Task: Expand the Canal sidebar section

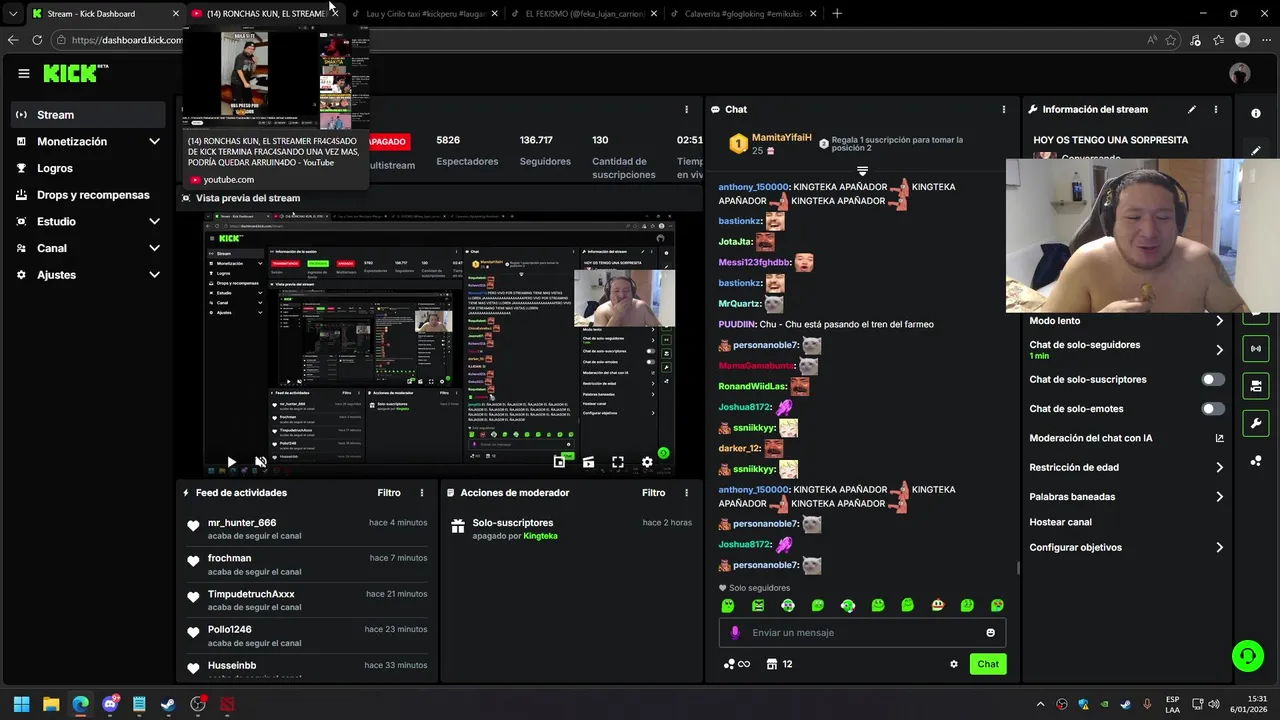Action: 89,248
